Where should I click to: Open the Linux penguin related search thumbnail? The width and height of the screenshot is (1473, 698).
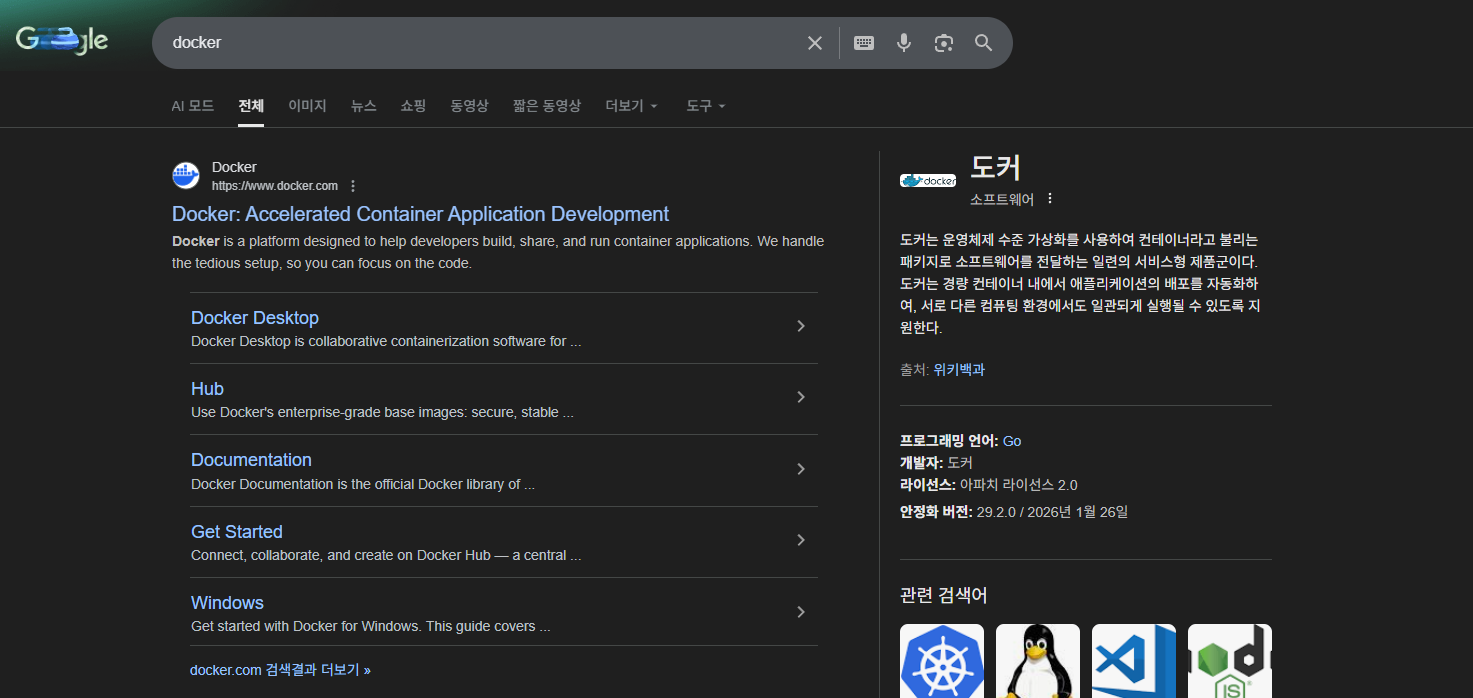click(x=1038, y=661)
